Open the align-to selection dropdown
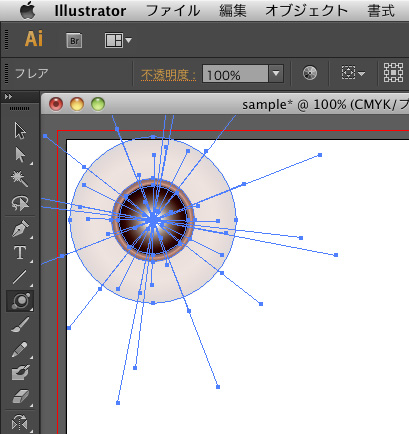This screenshot has width=409, height=434. click(353, 73)
